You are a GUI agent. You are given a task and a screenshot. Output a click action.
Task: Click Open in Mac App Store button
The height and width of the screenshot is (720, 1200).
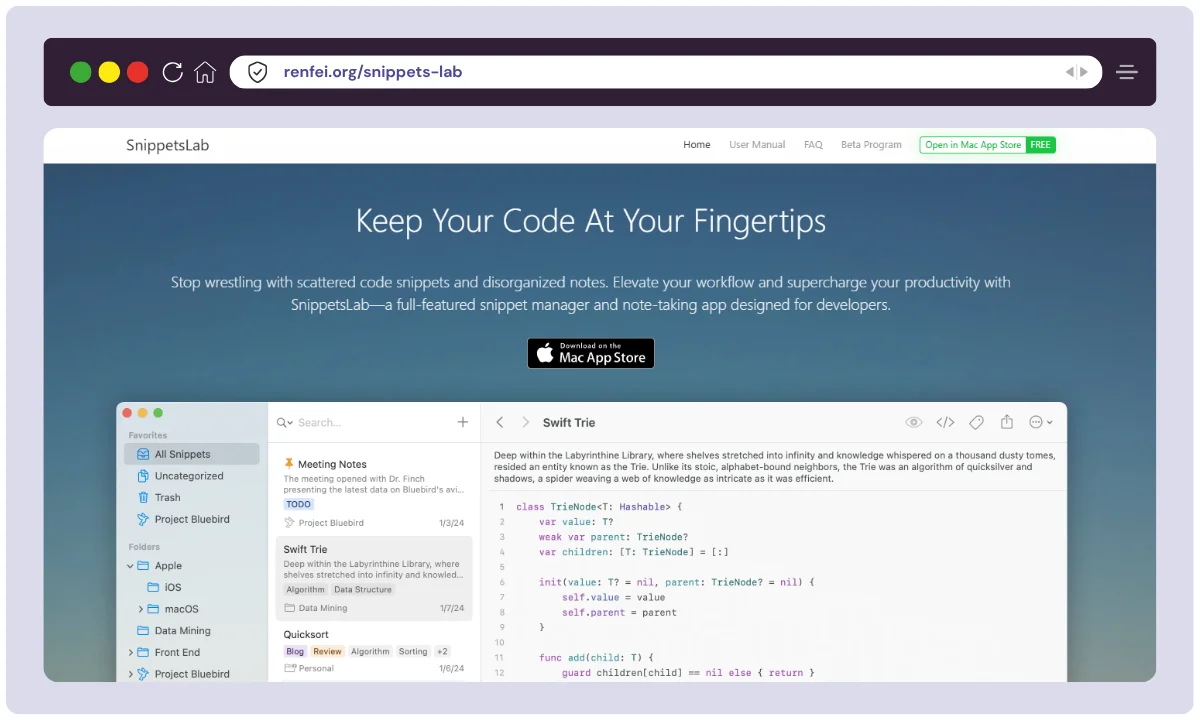click(987, 145)
